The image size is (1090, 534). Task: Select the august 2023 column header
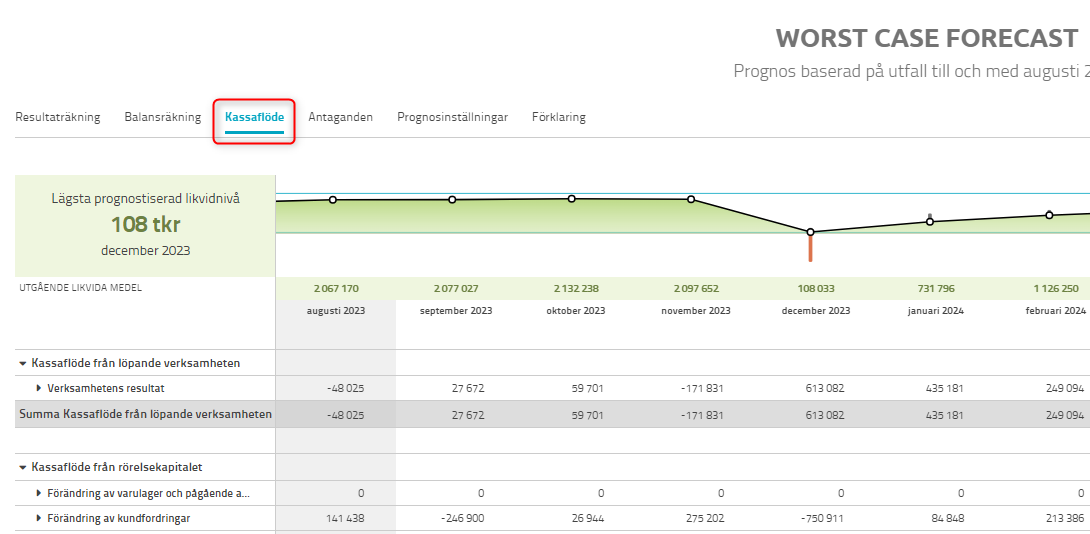click(336, 311)
